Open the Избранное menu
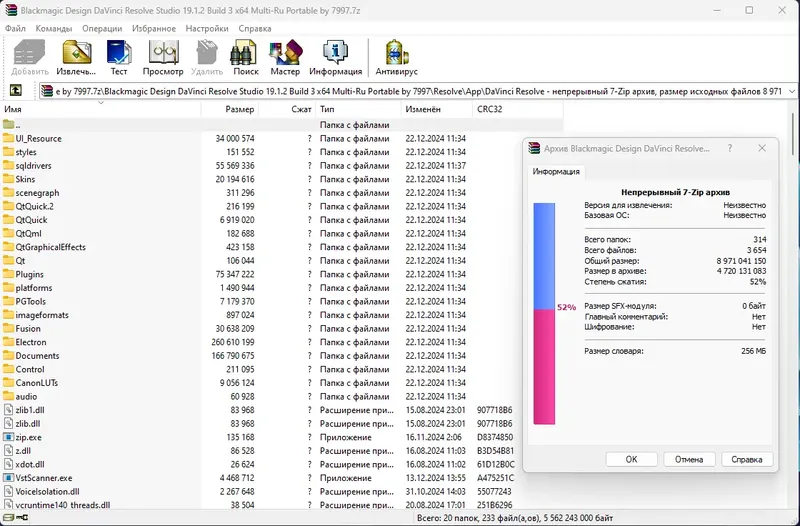The image size is (800, 526). point(154,29)
